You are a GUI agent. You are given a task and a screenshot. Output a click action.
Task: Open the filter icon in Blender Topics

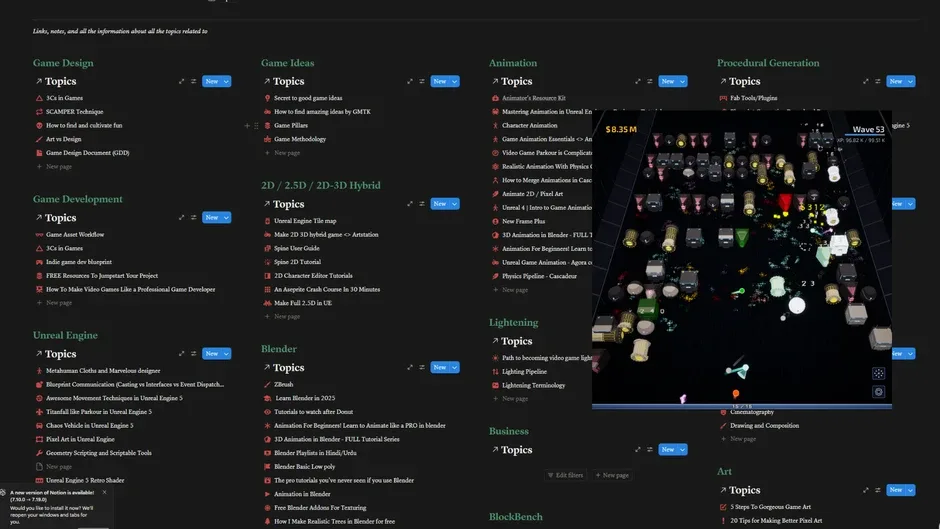point(422,367)
